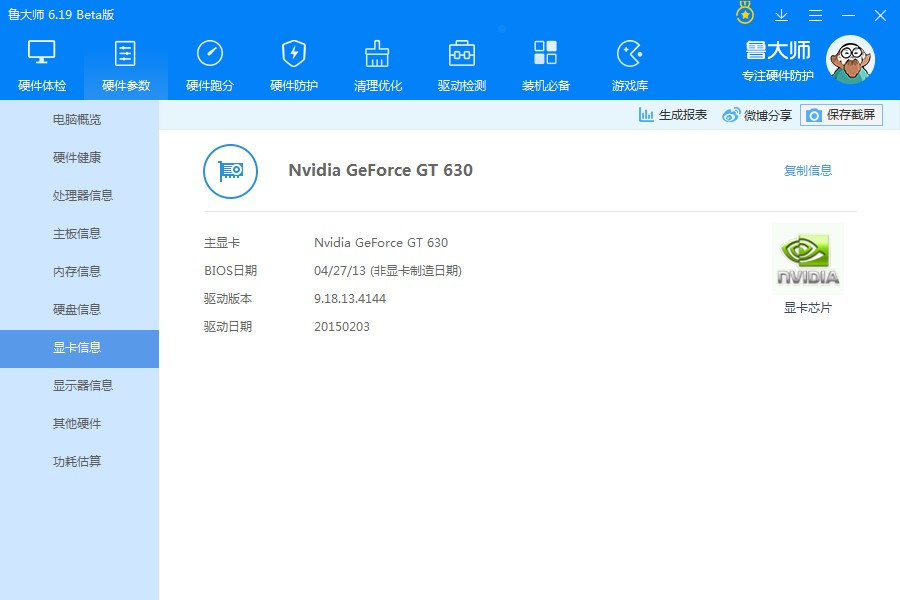This screenshot has height=600, width=900.
Task: Open 清理优化 cleanup broom tool
Action: pyautogui.click(x=378, y=66)
